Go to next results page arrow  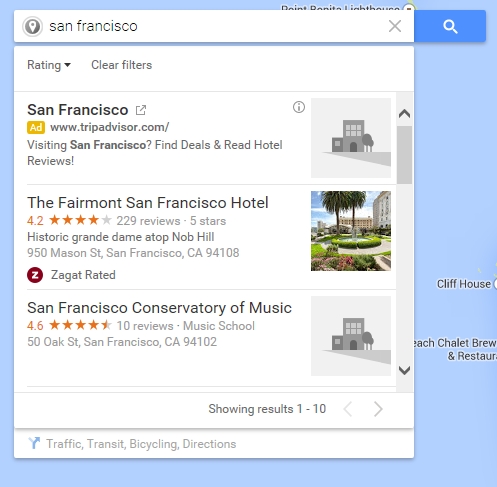tap(378, 409)
